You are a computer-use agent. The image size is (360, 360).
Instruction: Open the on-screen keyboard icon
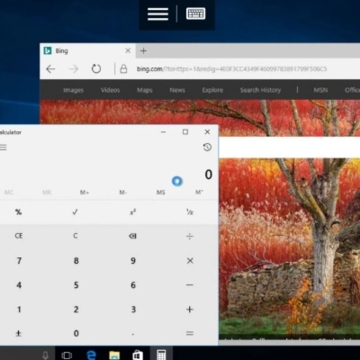pyautogui.click(x=196, y=14)
